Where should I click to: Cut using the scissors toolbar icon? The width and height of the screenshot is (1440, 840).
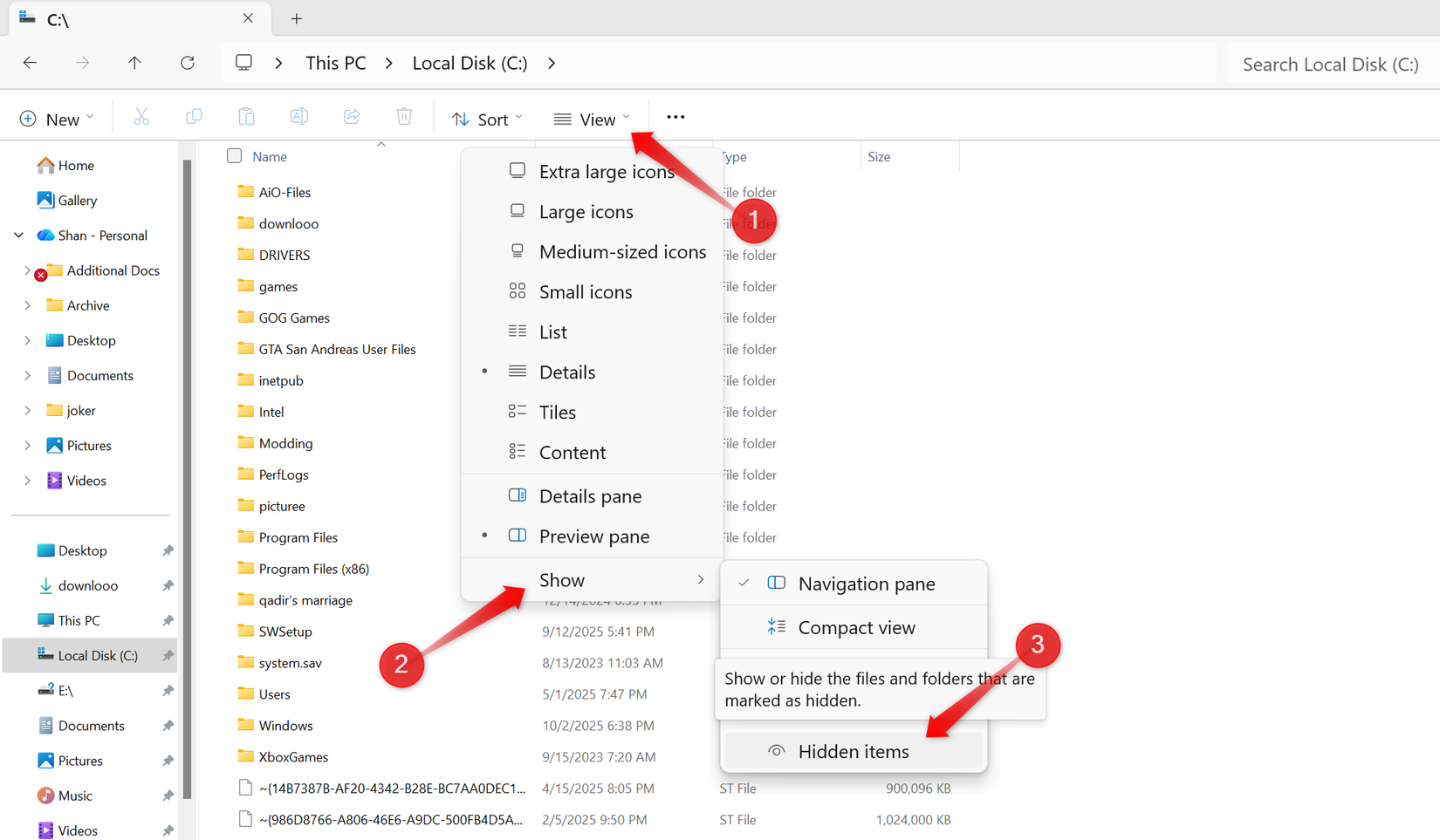click(141, 116)
